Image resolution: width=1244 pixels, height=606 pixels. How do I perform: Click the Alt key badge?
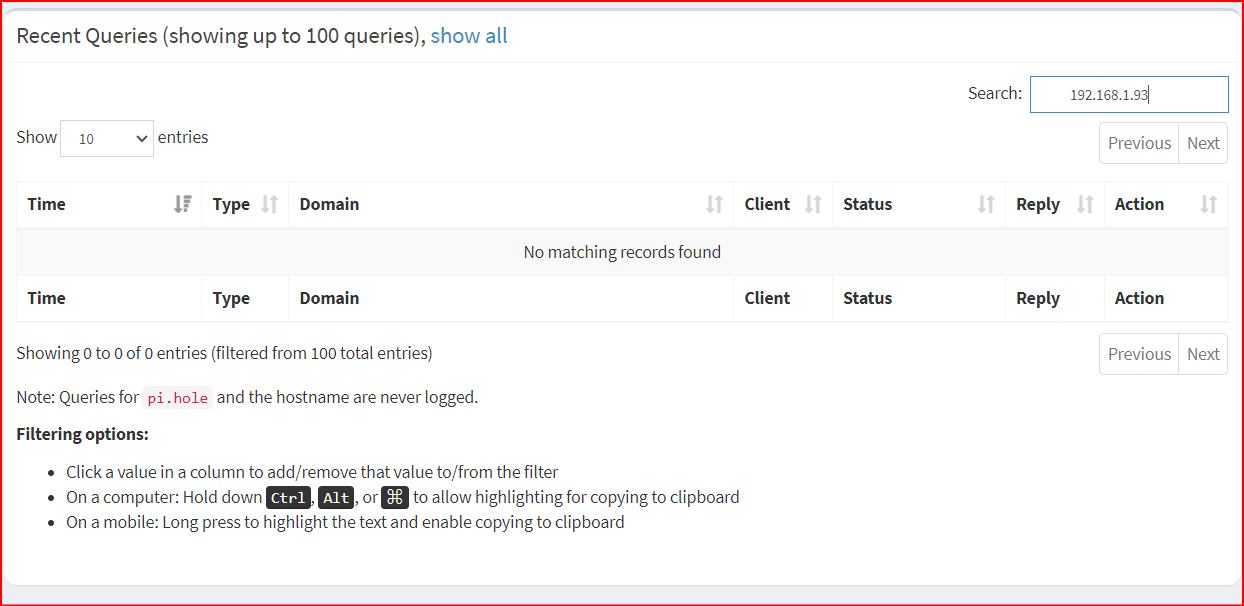point(336,497)
